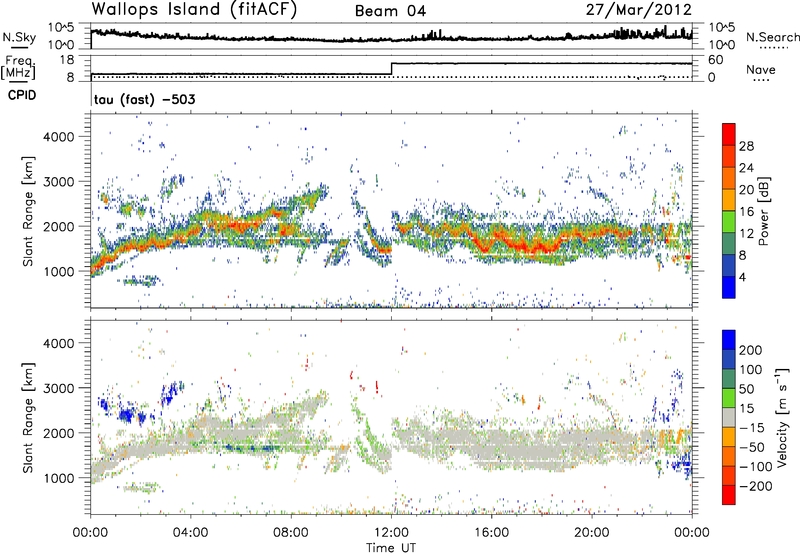Viewport: 800px width, 554px height.
Task: Click the '3000' label on the power panel
Action: (58, 182)
